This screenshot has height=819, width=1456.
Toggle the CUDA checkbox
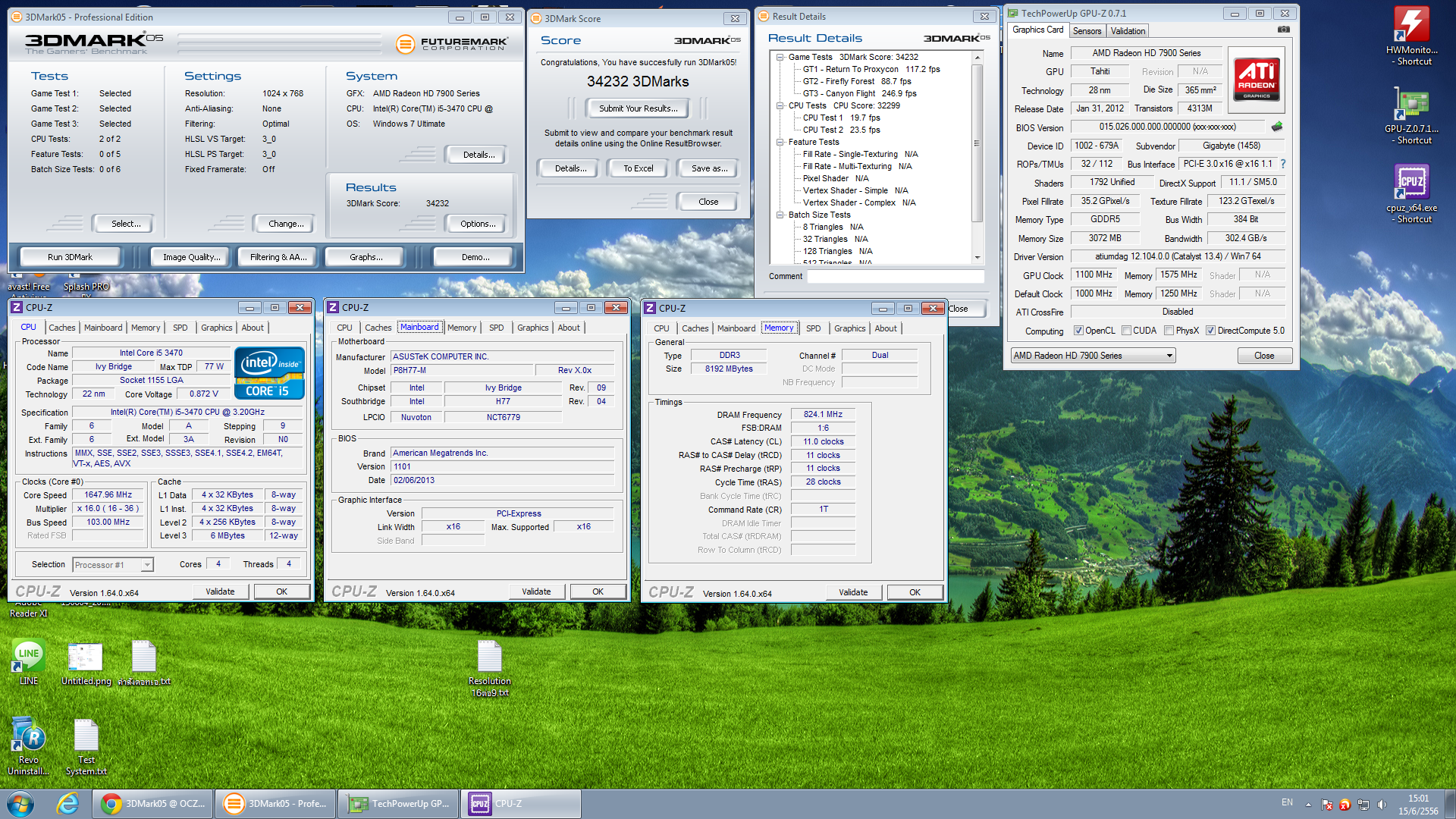(x=1126, y=331)
